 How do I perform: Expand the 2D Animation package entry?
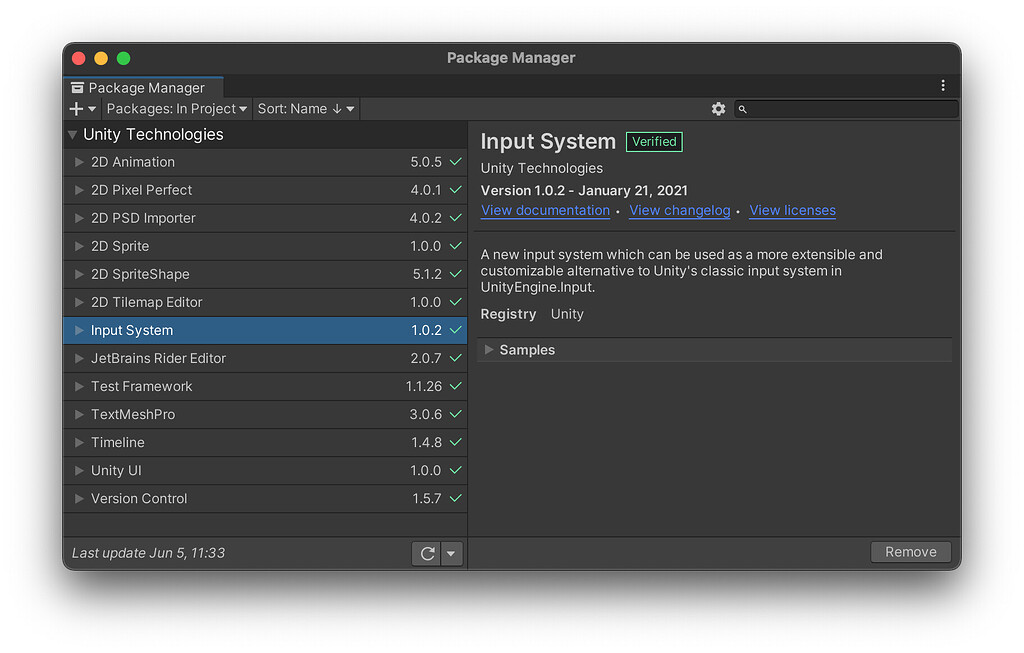(x=79, y=161)
